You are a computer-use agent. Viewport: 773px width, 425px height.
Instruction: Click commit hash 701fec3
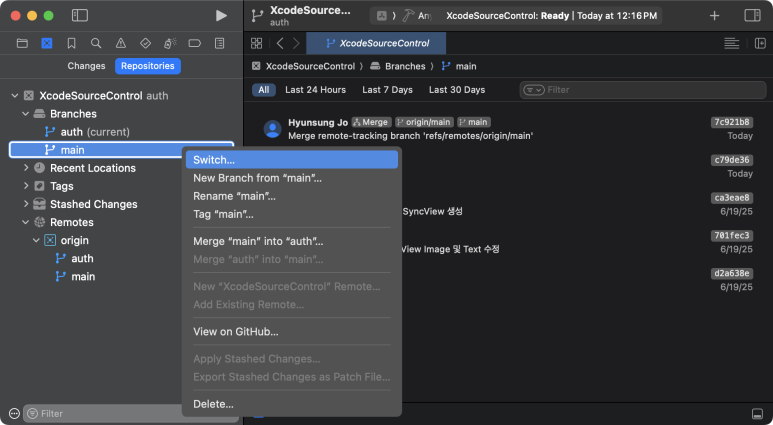[732, 235]
